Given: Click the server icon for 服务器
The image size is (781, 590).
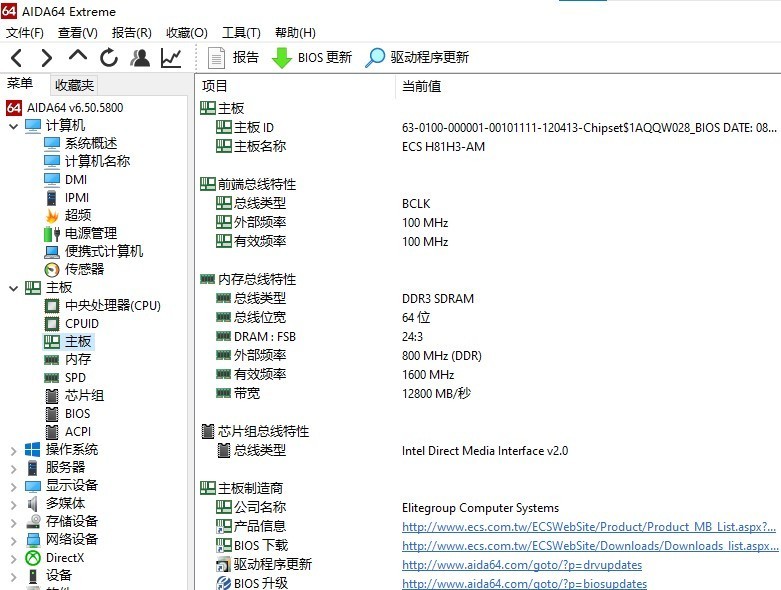Looking at the screenshot, I should click(x=32, y=468).
